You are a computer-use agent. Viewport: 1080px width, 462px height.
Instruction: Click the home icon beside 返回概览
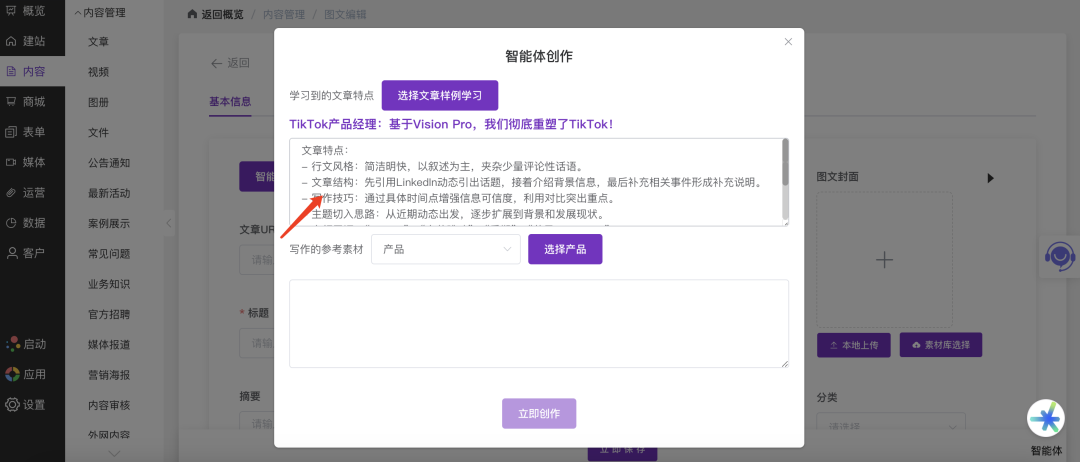[193, 15]
